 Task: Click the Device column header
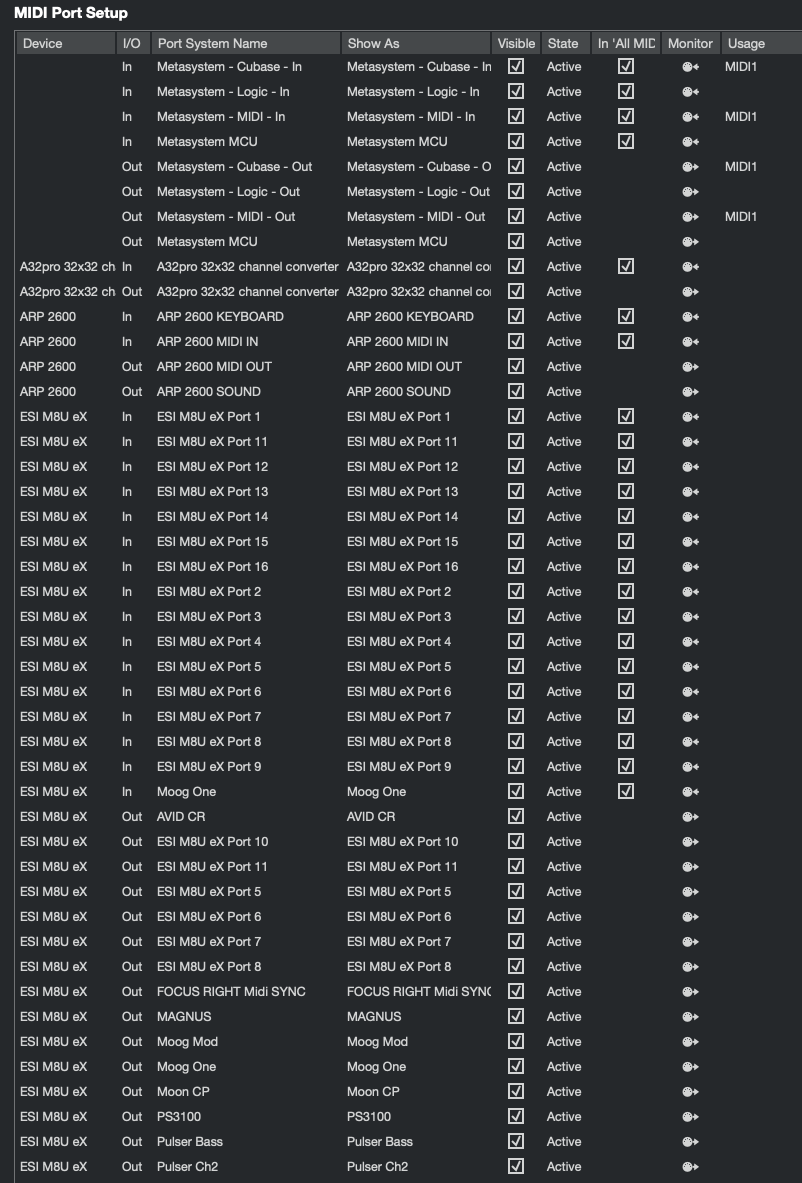[43, 43]
